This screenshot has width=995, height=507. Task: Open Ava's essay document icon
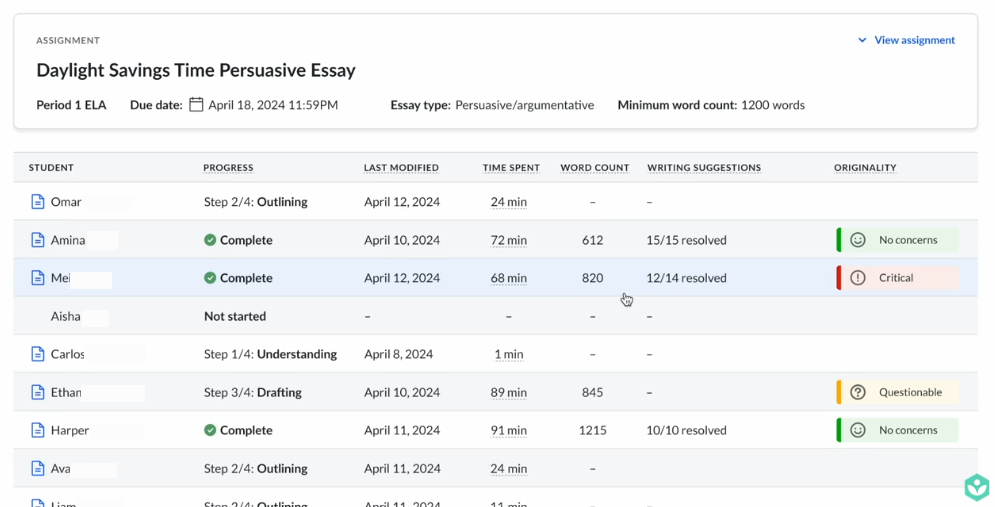37,468
